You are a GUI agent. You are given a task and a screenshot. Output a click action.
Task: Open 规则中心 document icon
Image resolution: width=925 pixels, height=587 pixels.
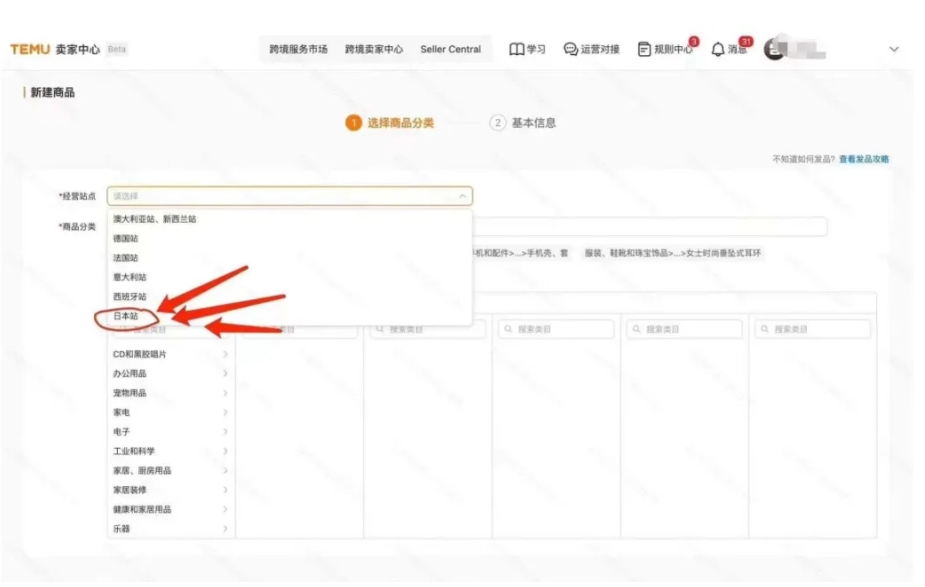[x=644, y=50]
